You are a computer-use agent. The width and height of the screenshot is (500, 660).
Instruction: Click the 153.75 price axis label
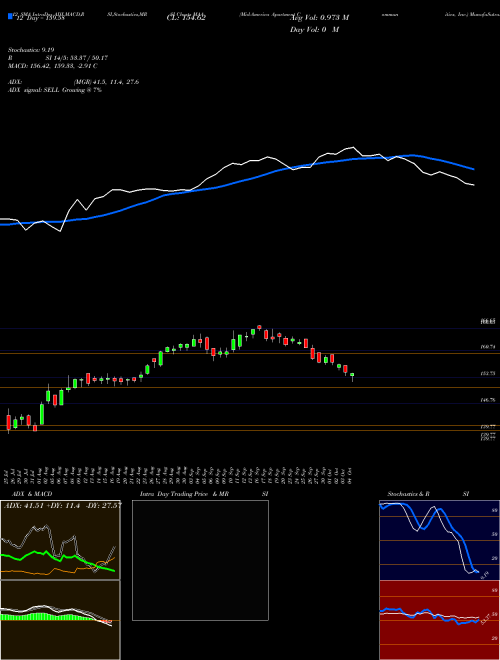[487, 373]
